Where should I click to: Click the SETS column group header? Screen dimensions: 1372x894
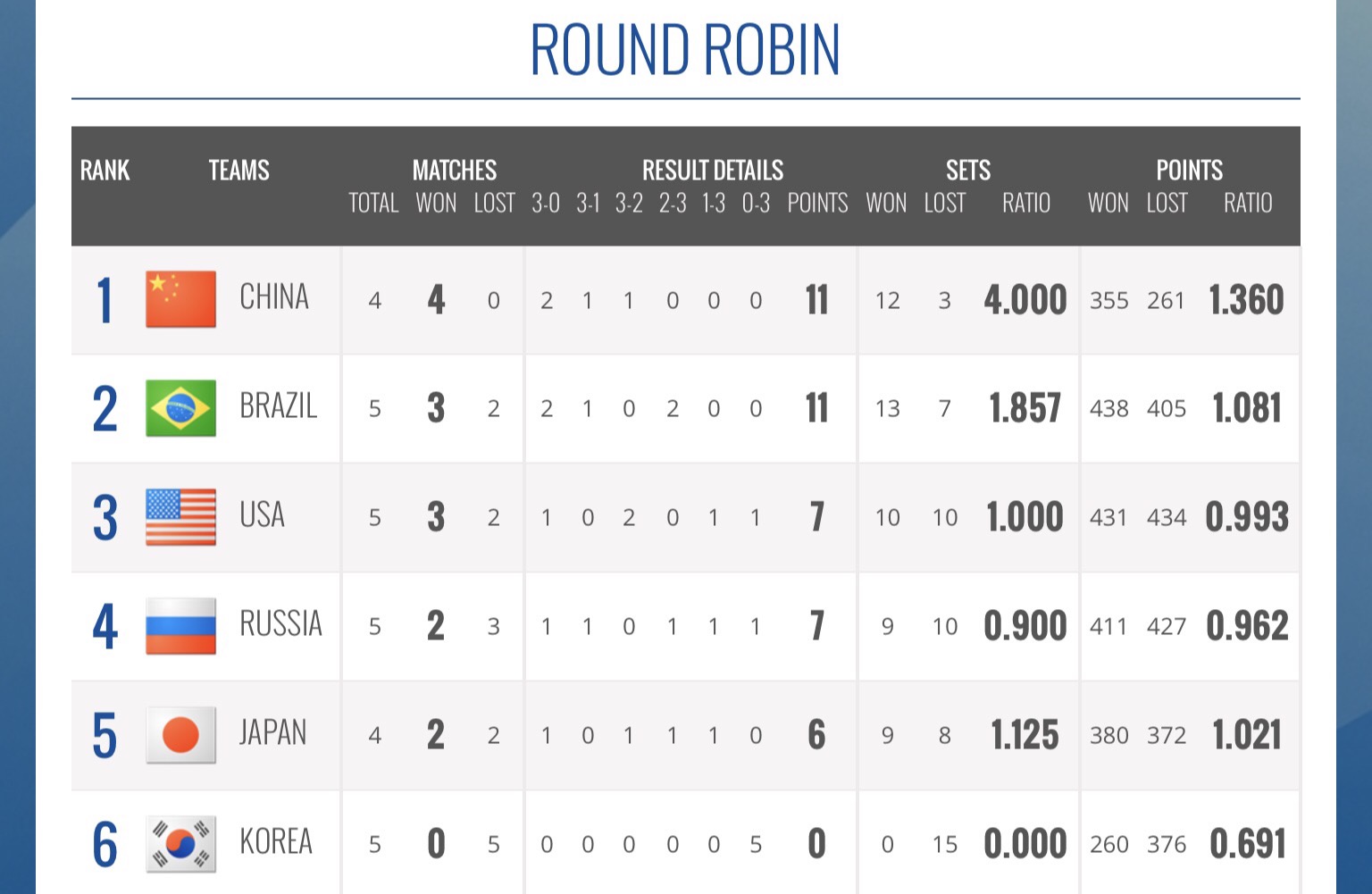coord(968,171)
